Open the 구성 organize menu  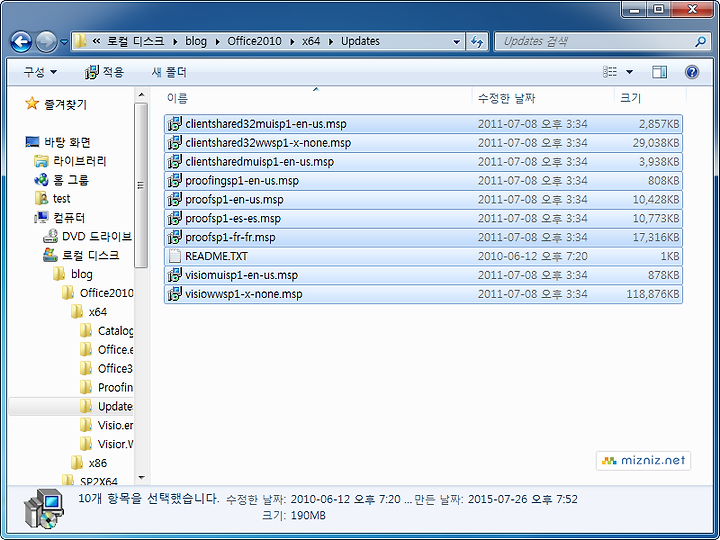(x=40, y=72)
